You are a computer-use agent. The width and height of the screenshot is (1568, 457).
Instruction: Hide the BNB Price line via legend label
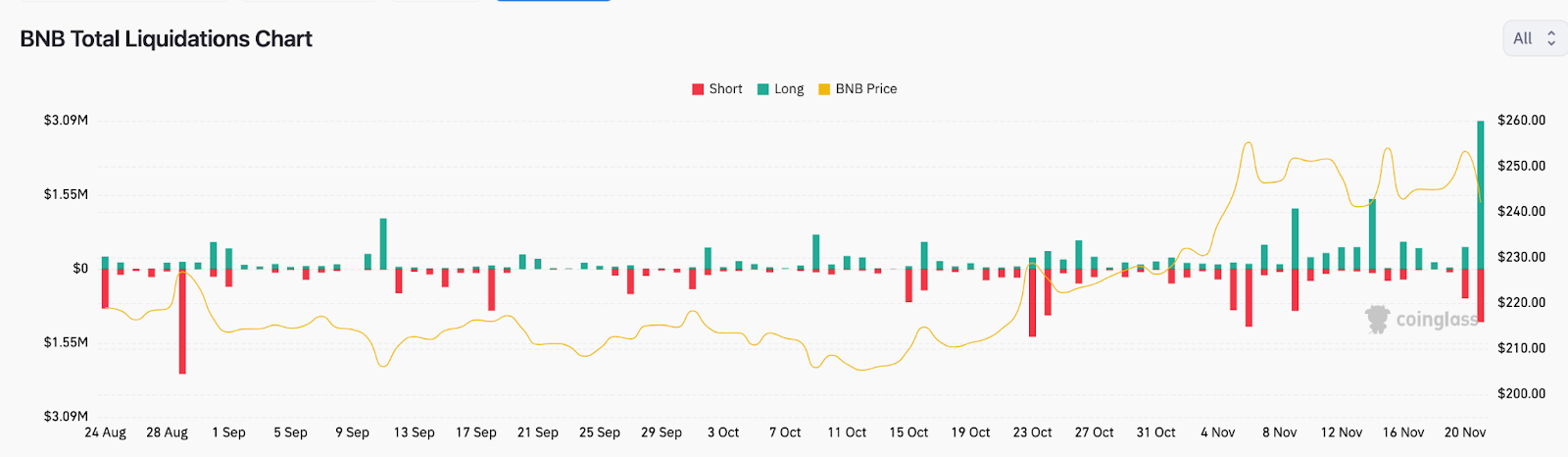click(865, 89)
